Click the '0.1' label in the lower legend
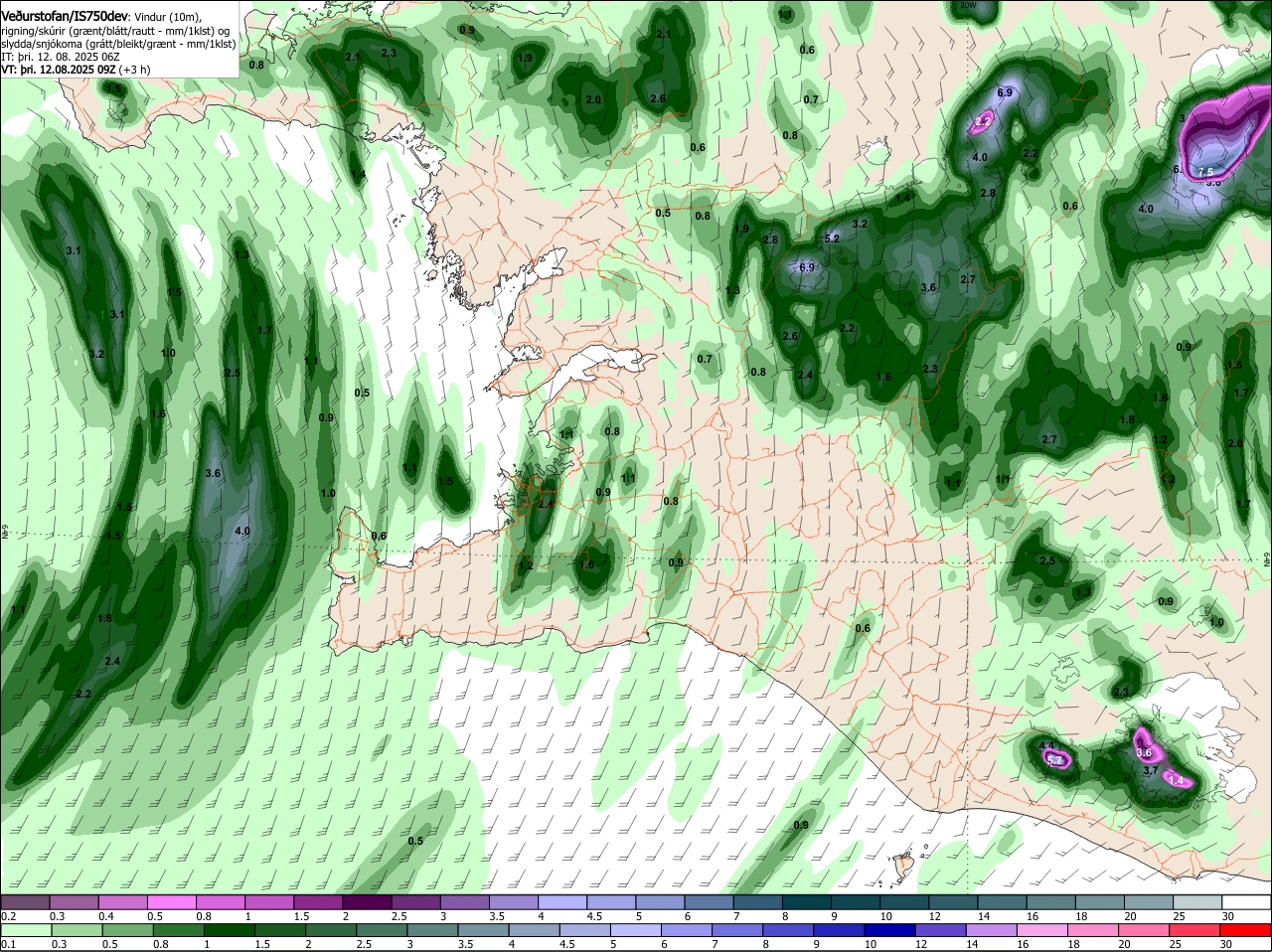The width and height of the screenshot is (1272, 952). pyautogui.click(x=8, y=944)
